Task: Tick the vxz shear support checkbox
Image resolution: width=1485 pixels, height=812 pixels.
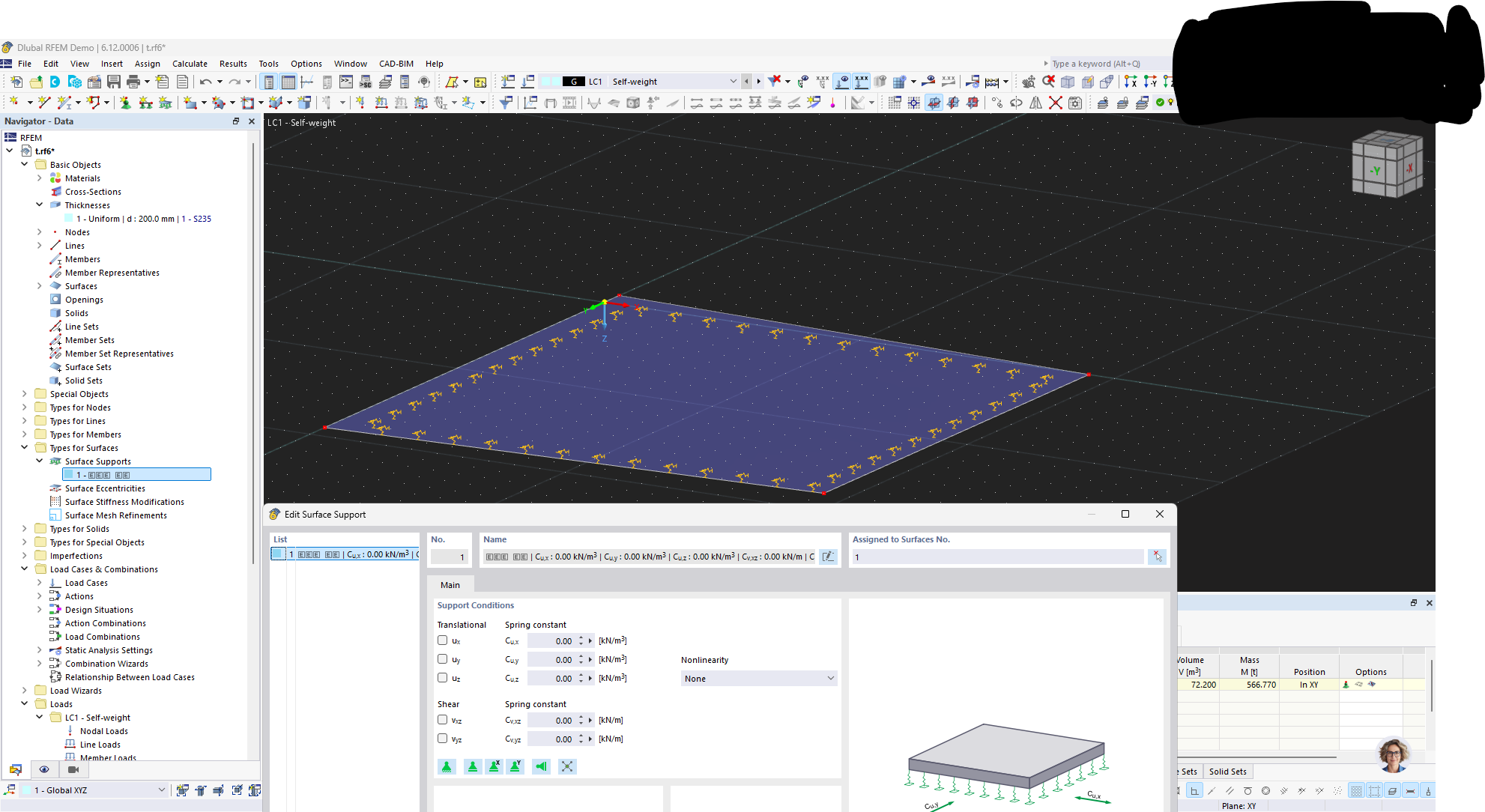Action: [x=443, y=720]
